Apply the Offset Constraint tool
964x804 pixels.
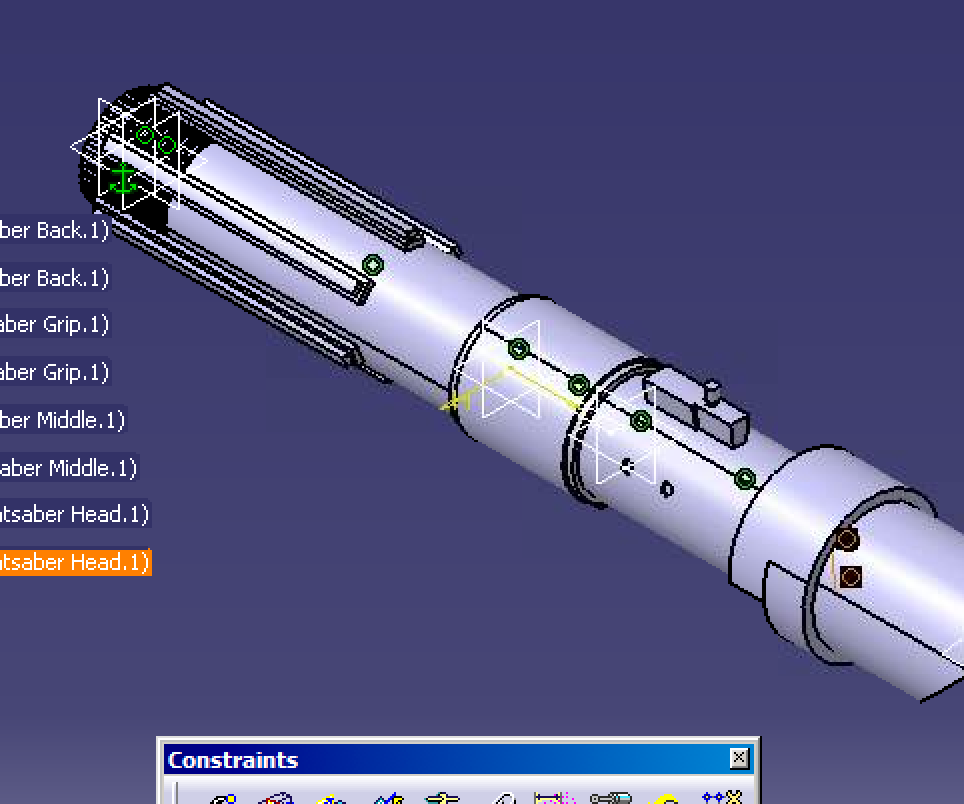coord(332,799)
